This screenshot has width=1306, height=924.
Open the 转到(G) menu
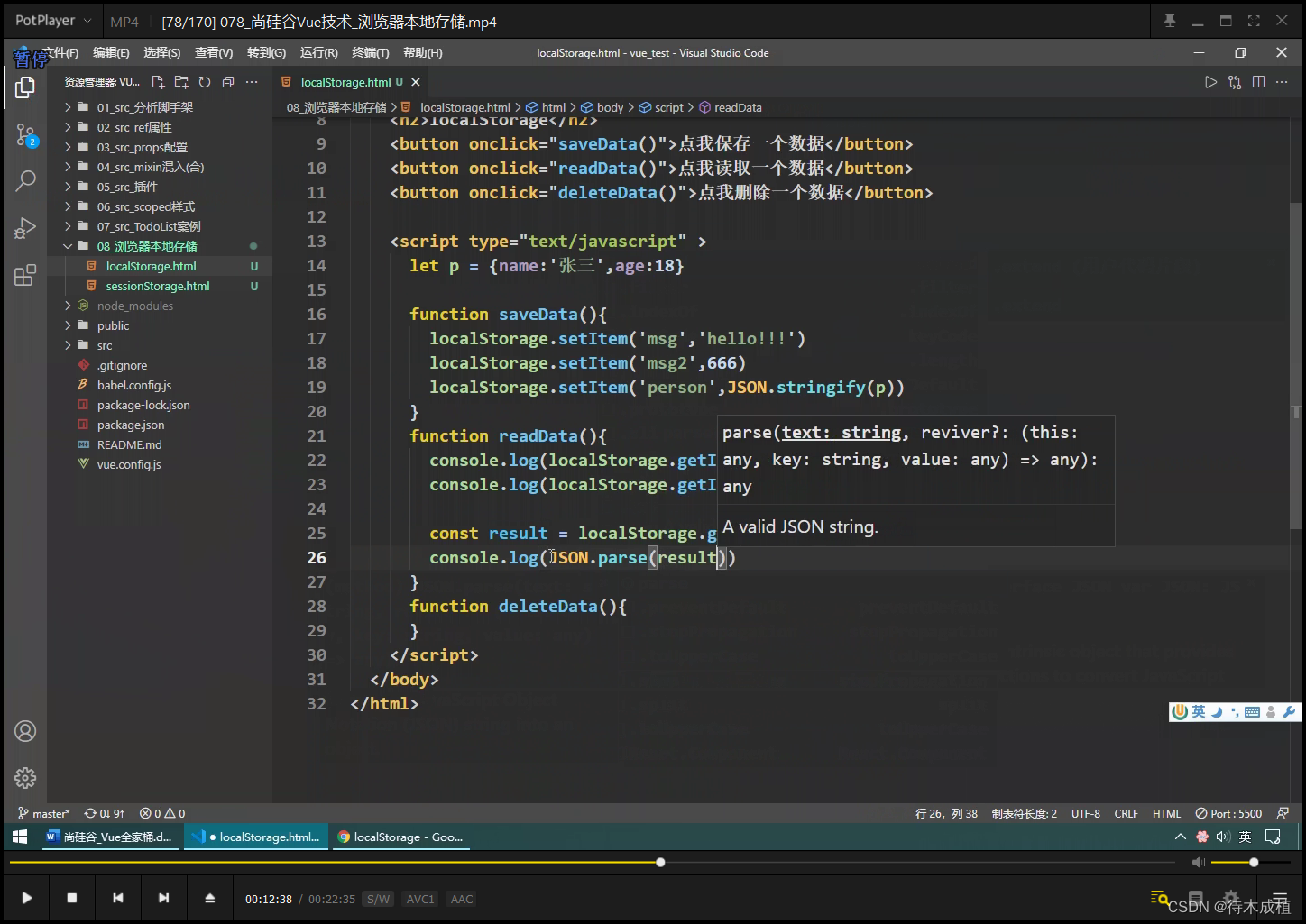(x=267, y=53)
